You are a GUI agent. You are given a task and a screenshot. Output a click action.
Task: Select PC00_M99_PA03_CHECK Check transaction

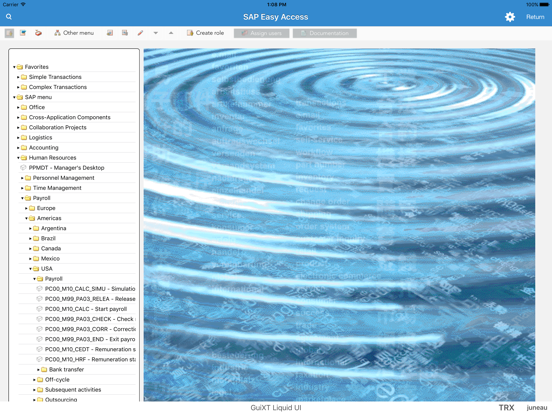(90, 319)
